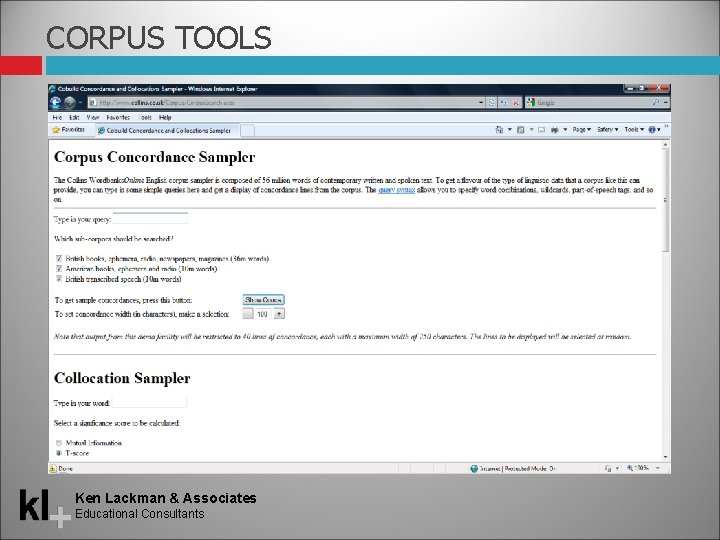Open the File menu

[57, 118]
